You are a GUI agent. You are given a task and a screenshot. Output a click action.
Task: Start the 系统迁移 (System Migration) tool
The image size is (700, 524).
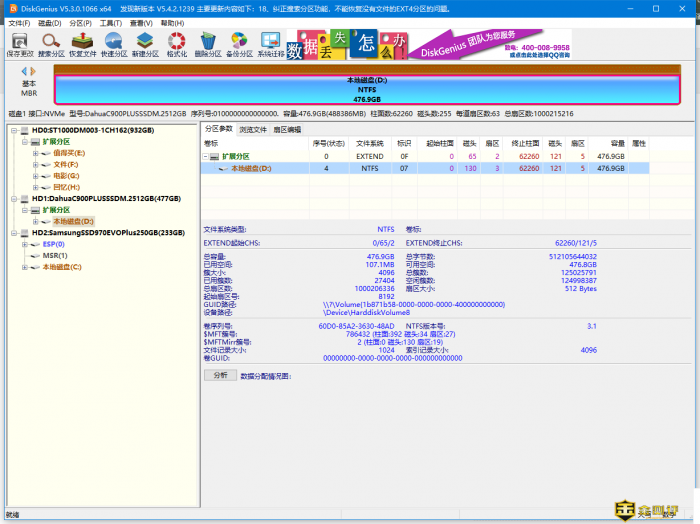tap(270, 42)
